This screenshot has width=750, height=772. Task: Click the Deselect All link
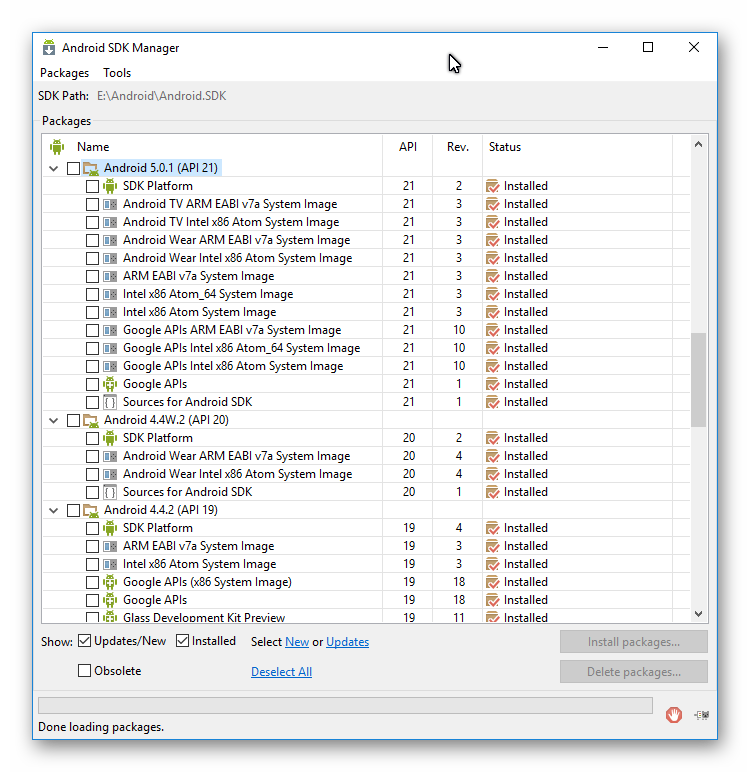(x=281, y=672)
